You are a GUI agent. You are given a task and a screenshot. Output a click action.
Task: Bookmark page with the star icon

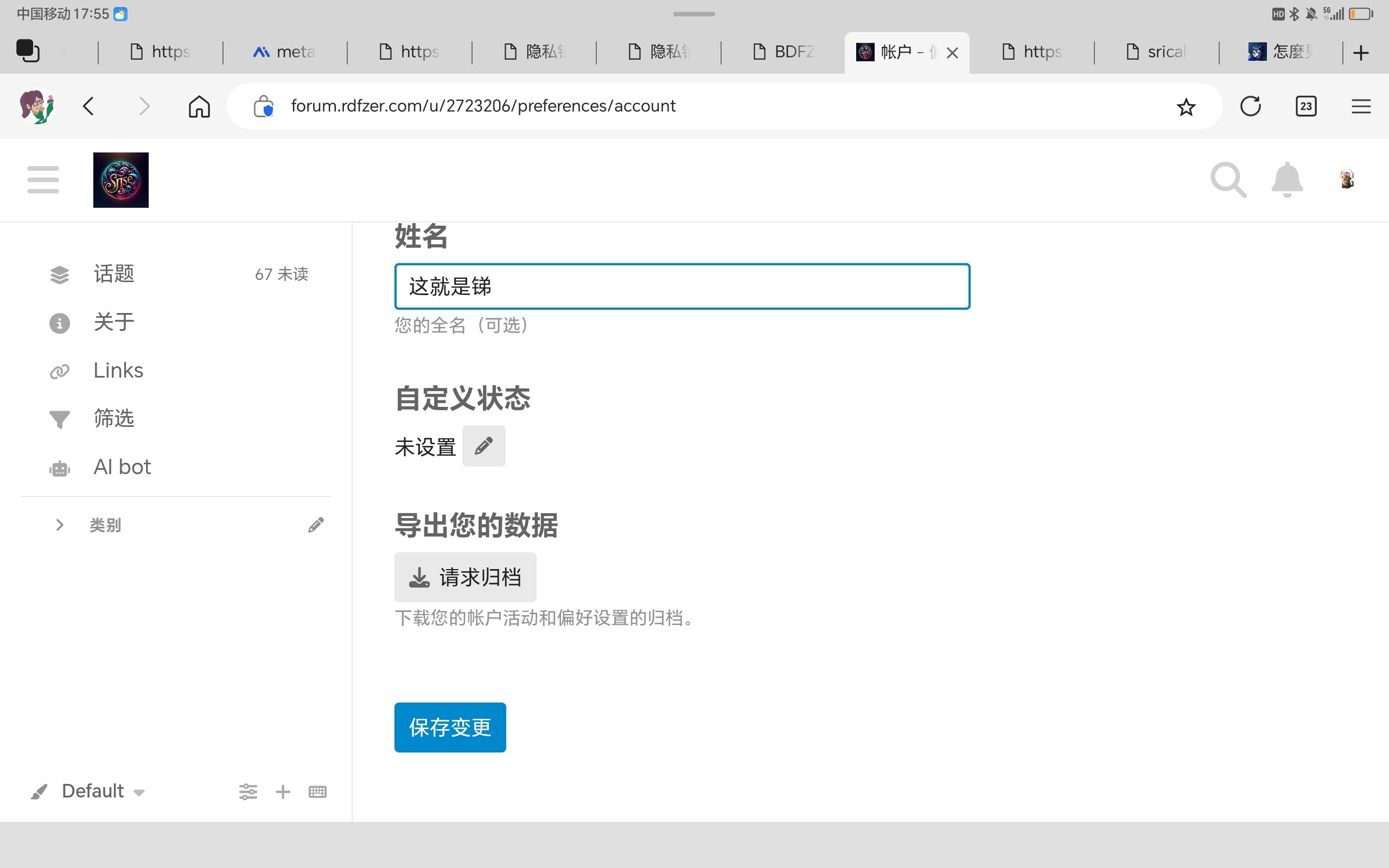point(1186,107)
